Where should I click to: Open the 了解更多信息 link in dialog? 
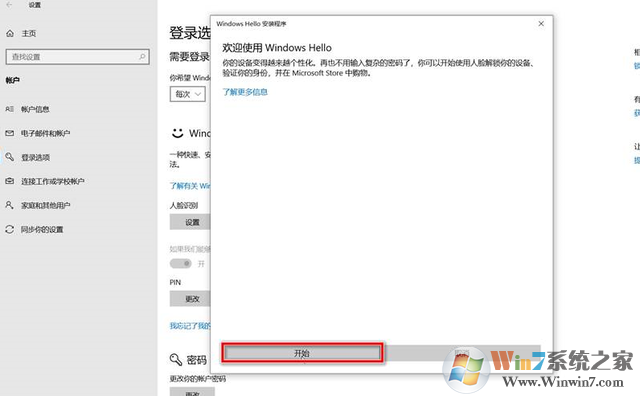click(x=245, y=92)
